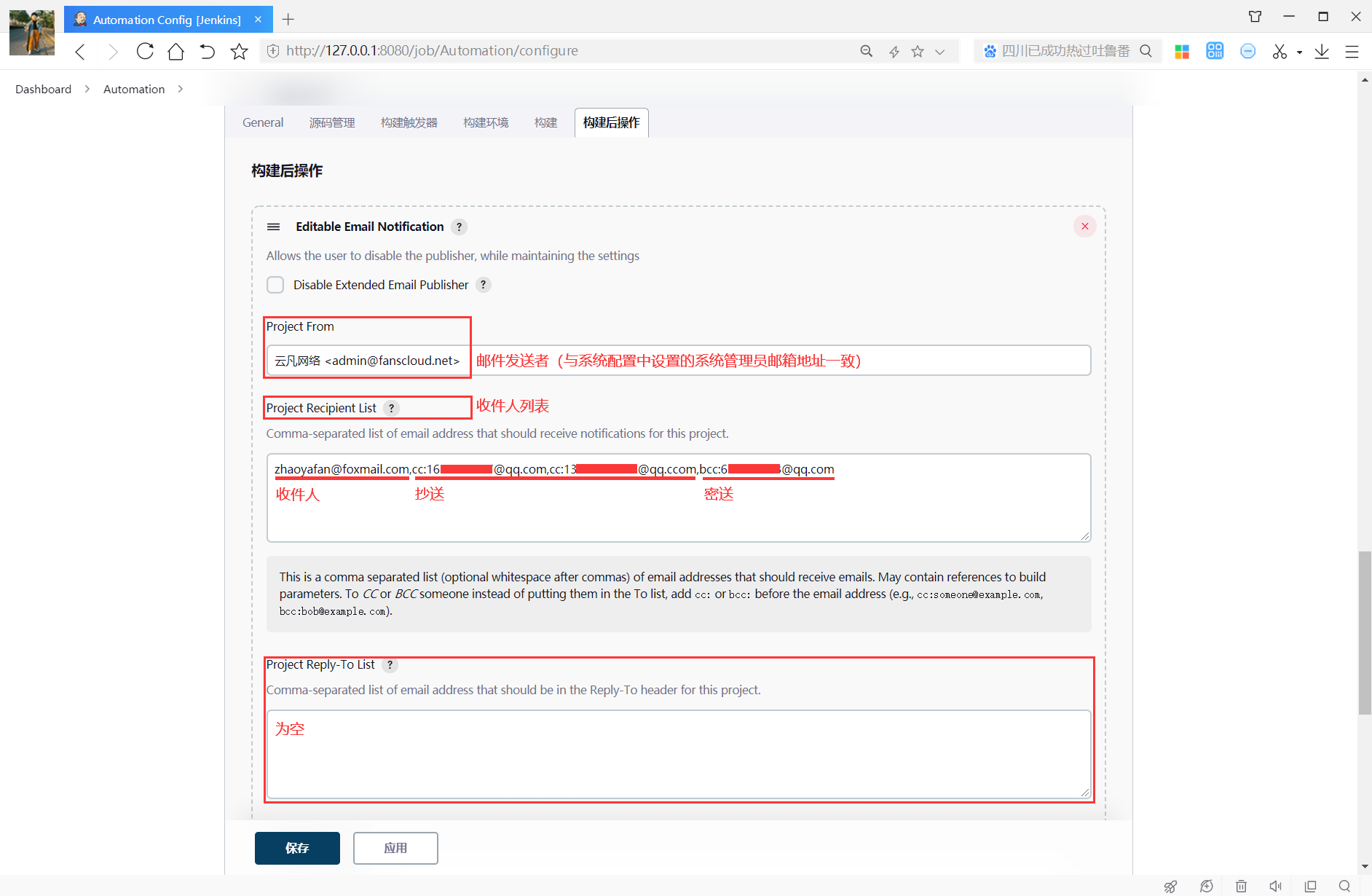
Task: Switch to the 构建 tab
Action: coord(545,122)
